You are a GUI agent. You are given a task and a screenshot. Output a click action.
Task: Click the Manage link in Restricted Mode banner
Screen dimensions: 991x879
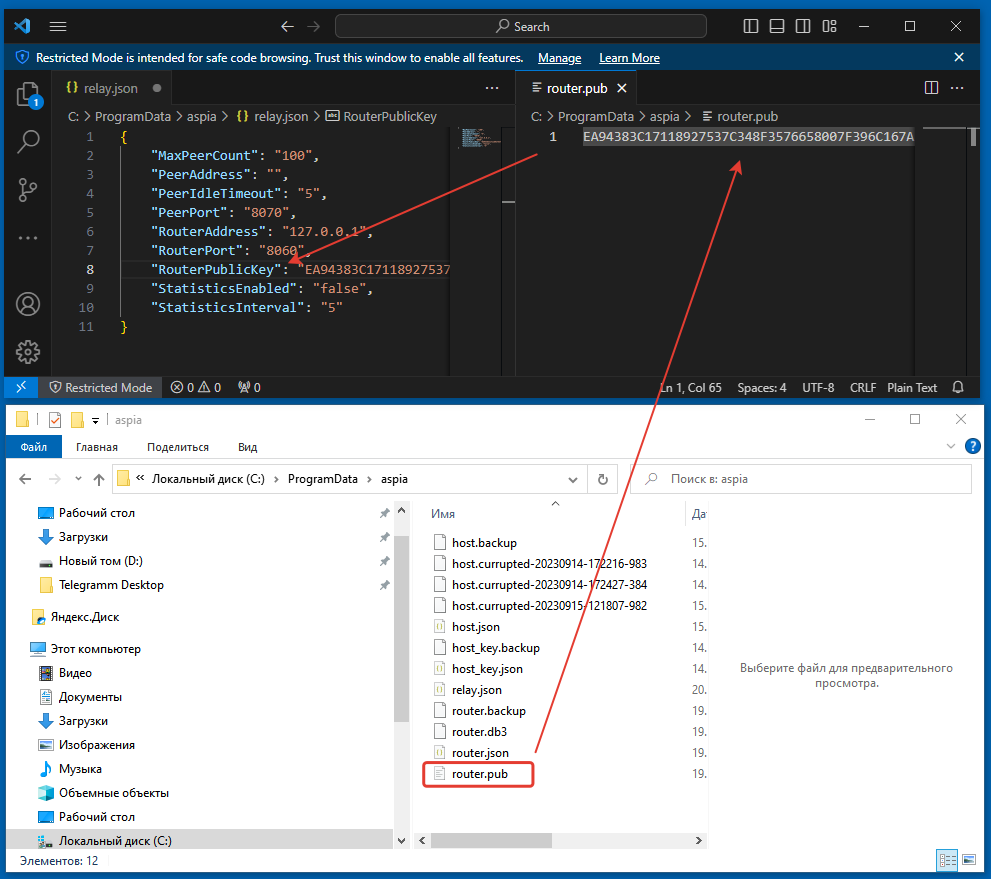[559, 58]
